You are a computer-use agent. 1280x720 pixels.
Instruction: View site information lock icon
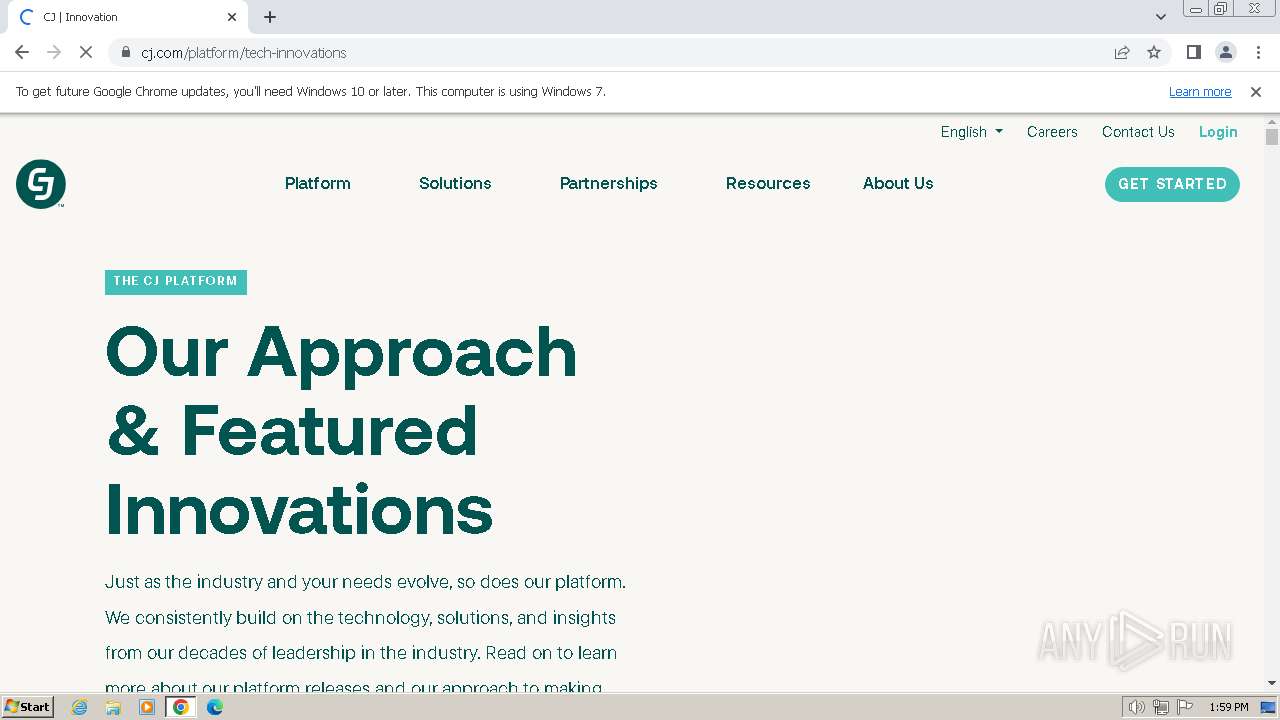[125, 53]
